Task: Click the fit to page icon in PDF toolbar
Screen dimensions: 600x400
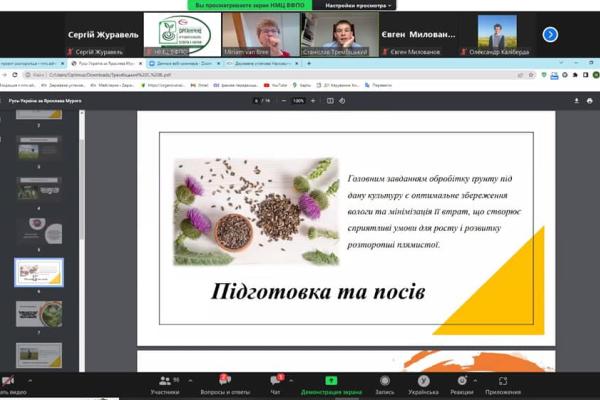Action: click(x=330, y=101)
